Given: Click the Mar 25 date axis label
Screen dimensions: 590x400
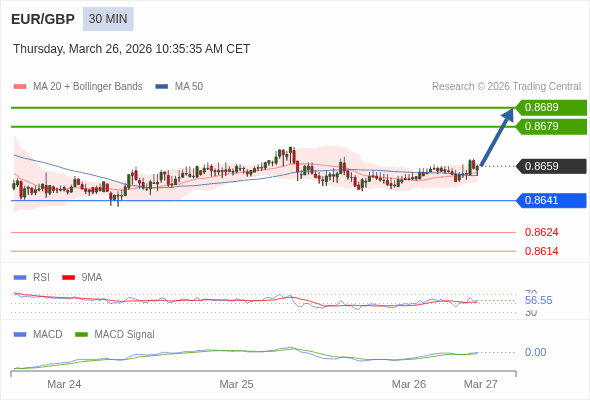Looking at the screenshot, I should [236, 384].
